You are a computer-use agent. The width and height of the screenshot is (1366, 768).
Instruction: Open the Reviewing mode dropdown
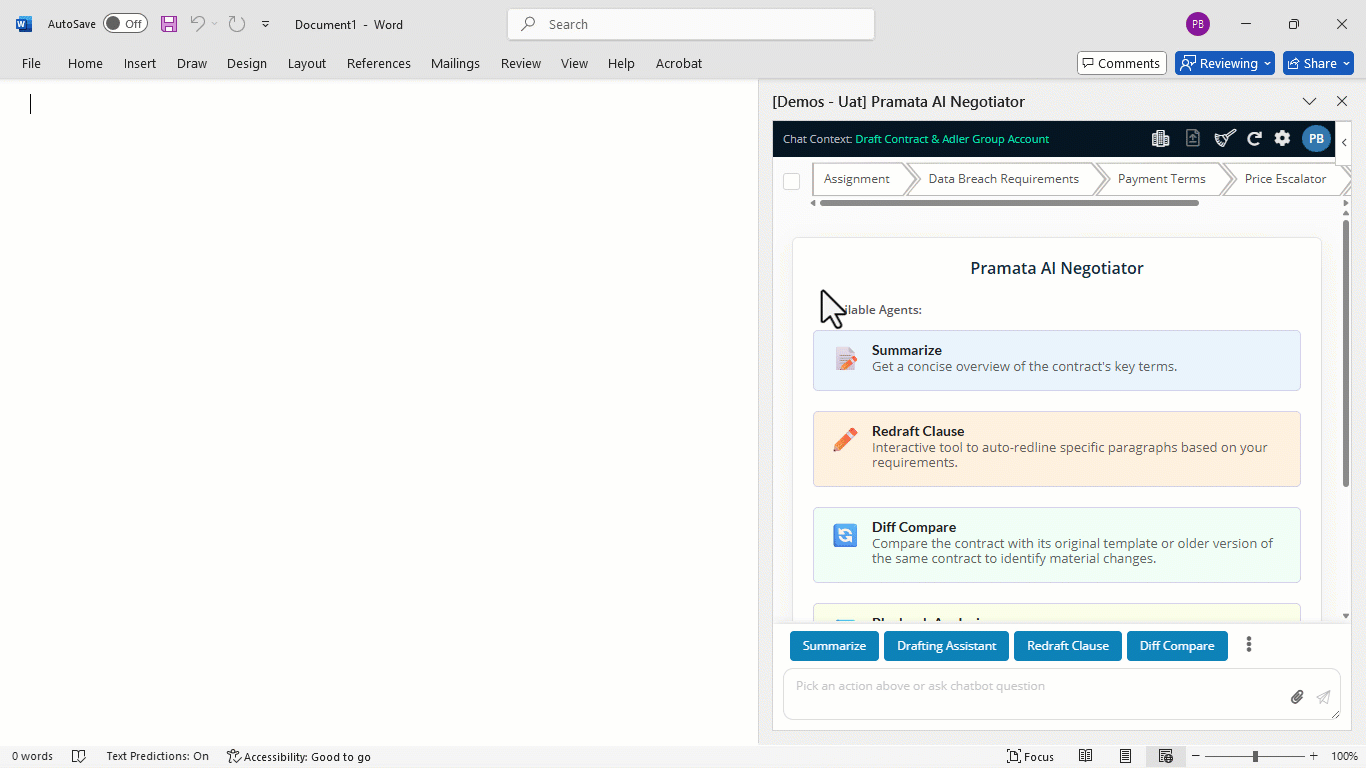pos(1225,63)
